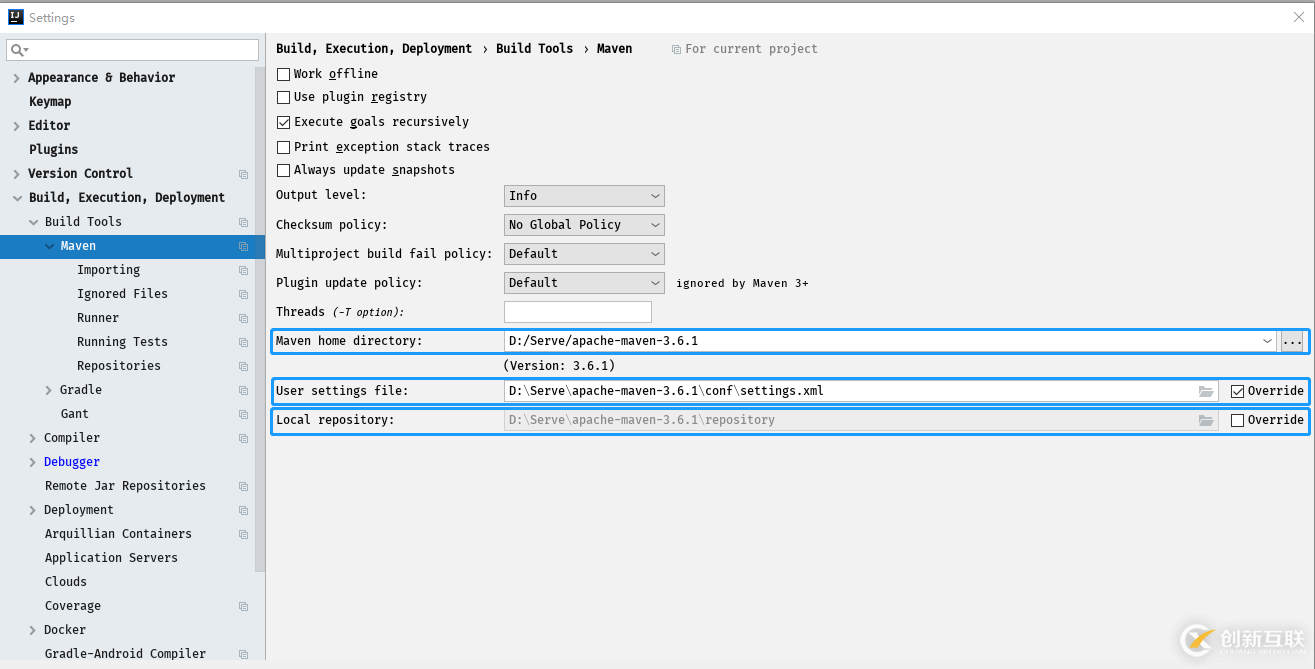The height and width of the screenshot is (669, 1315).
Task: Open the Output level dropdown
Action: click(584, 196)
